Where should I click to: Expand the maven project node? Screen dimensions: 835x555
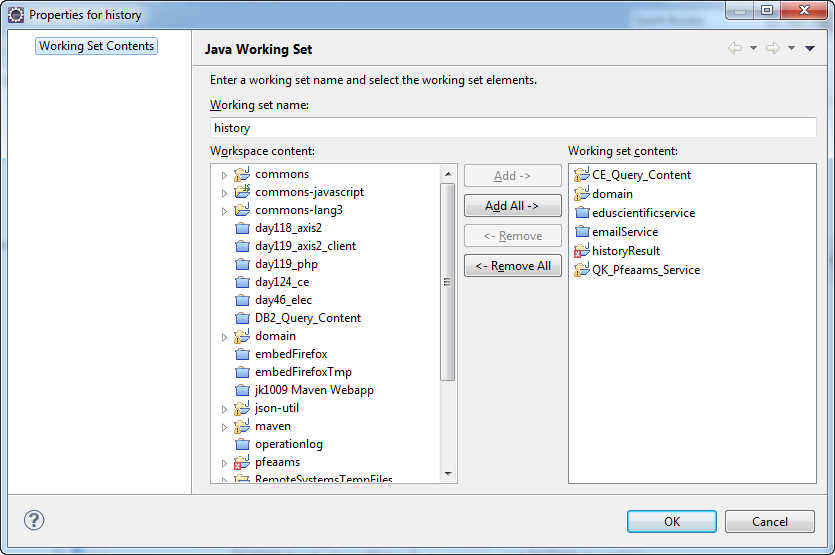pyautogui.click(x=225, y=427)
